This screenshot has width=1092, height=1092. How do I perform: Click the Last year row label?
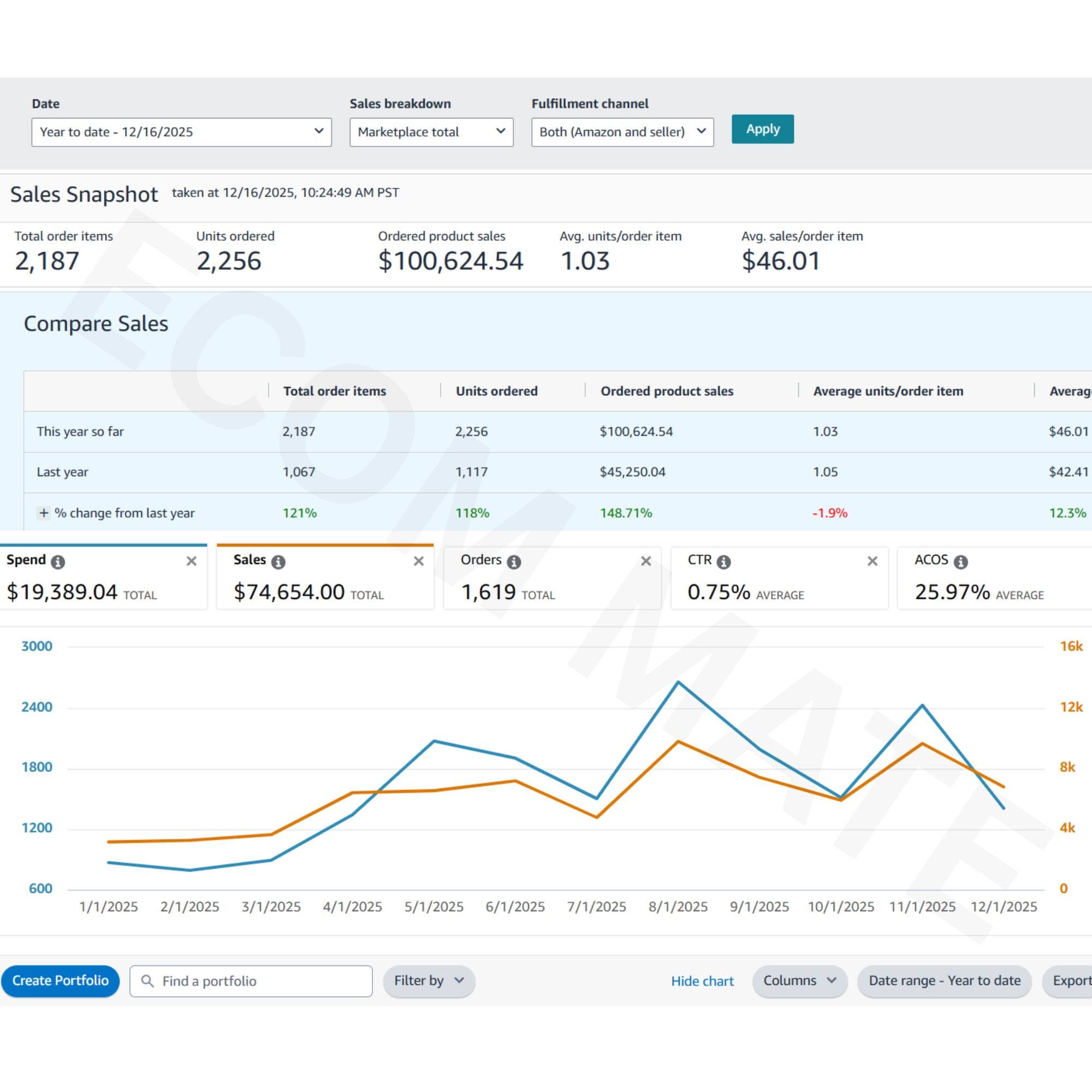pyautogui.click(x=62, y=472)
